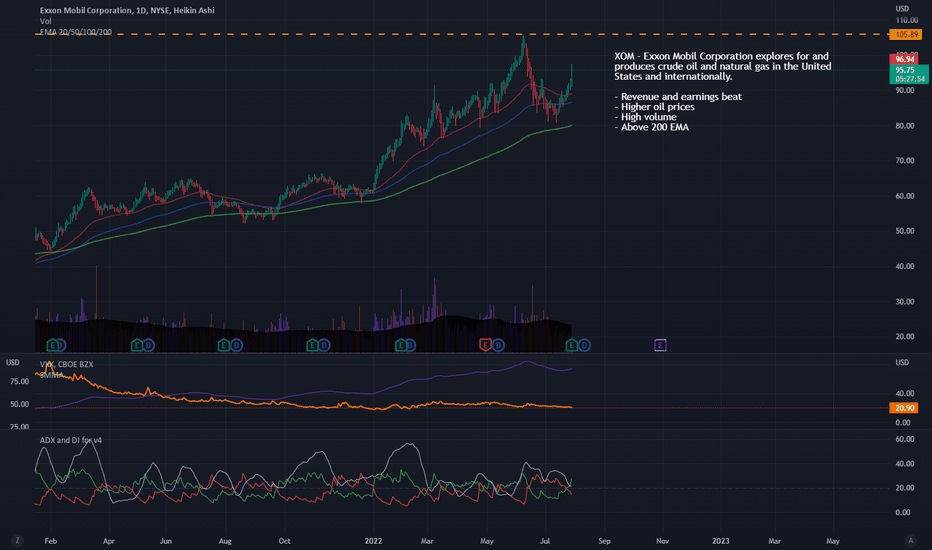Click the dividend marker just right of Aug

coord(236,345)
